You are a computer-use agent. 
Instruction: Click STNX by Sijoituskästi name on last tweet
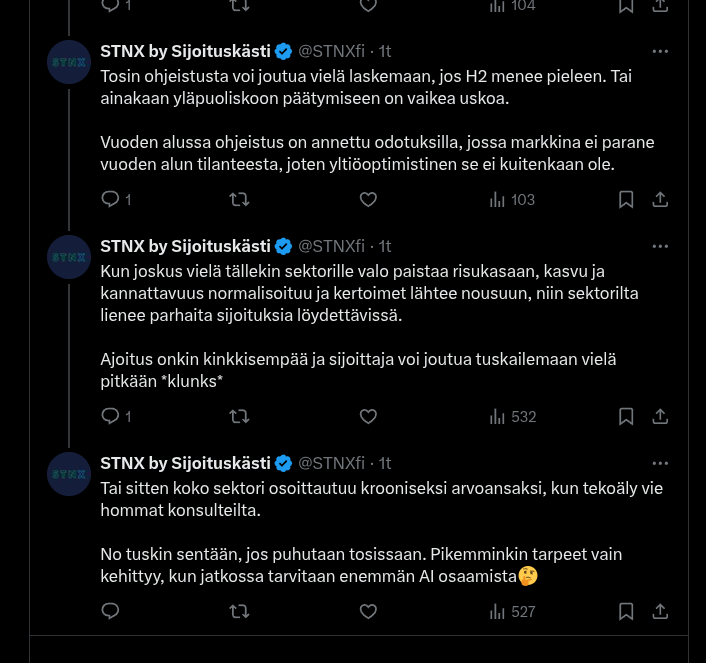[185, 463]
